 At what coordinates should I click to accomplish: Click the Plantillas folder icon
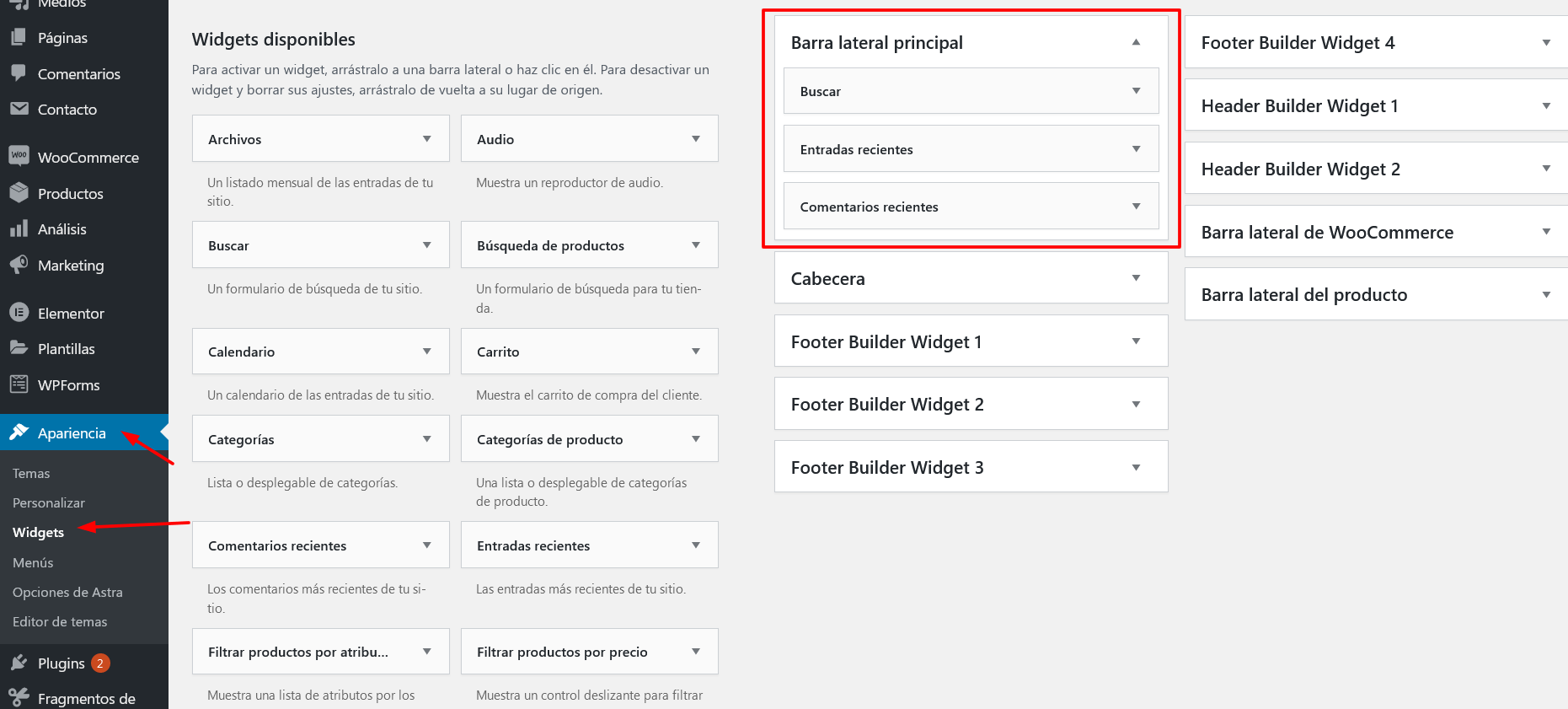pyautogui.click(x=19, y=348)
